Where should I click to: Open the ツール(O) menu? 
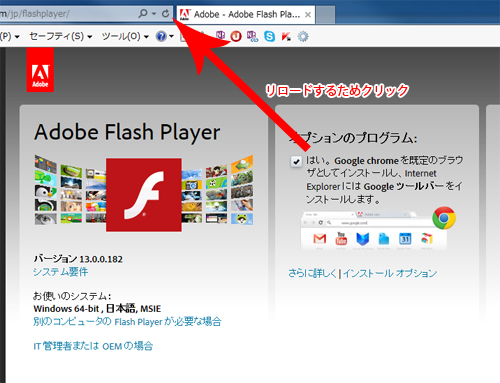click(x=125, y=36)
